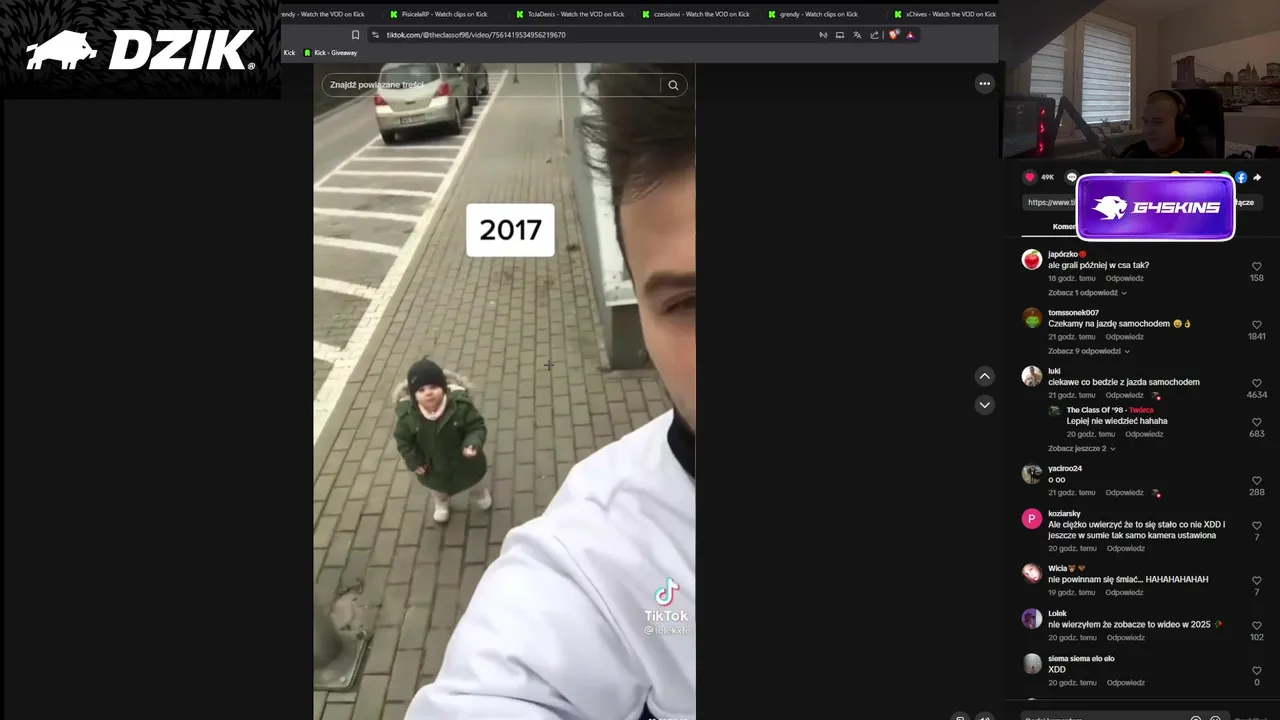Image resolution: width=1280 pixels, height=720 pixels.
Task: Switch to 'grendy - Watch clips on Kick' tab
Action: tap(816, 14)
